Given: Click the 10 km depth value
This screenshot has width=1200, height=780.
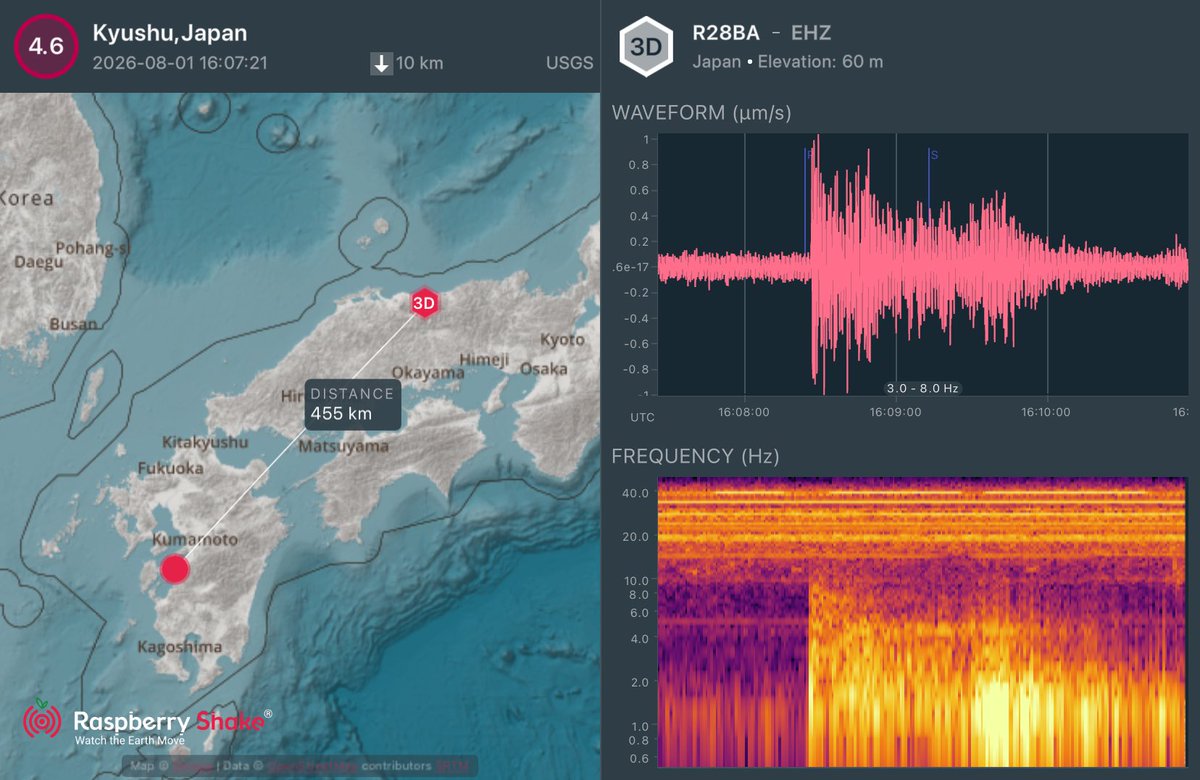Looking at the screenshot, I should (x=420, y=64).
